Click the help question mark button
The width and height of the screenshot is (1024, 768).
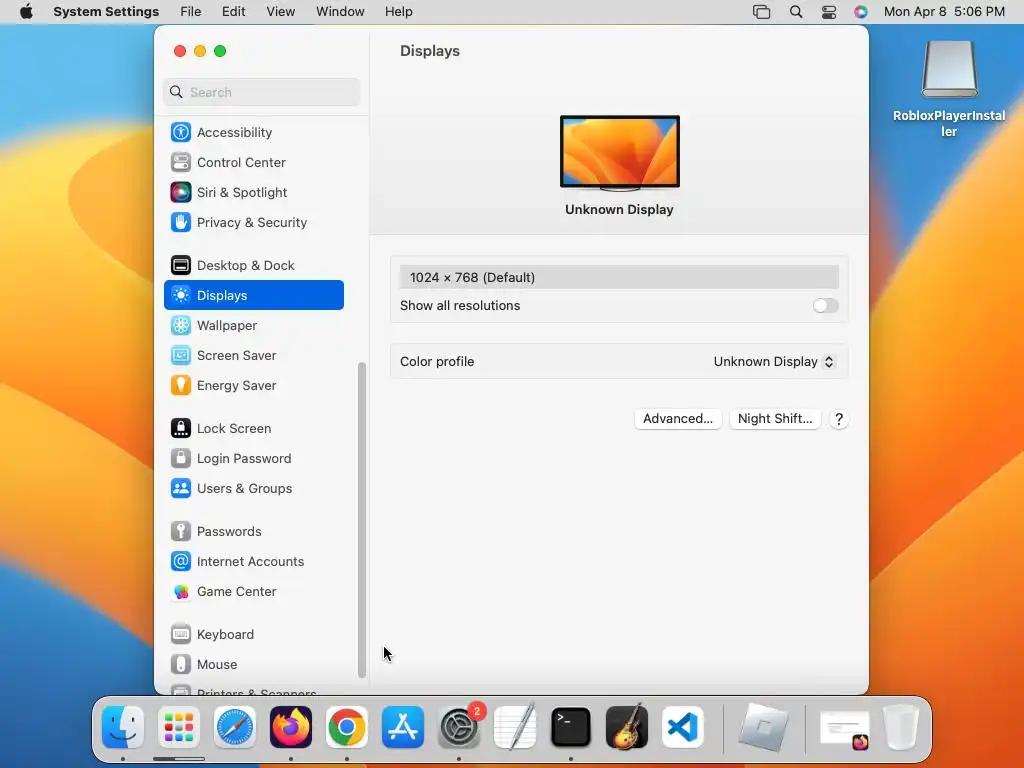pyautogui.click(x=839, y=419)
